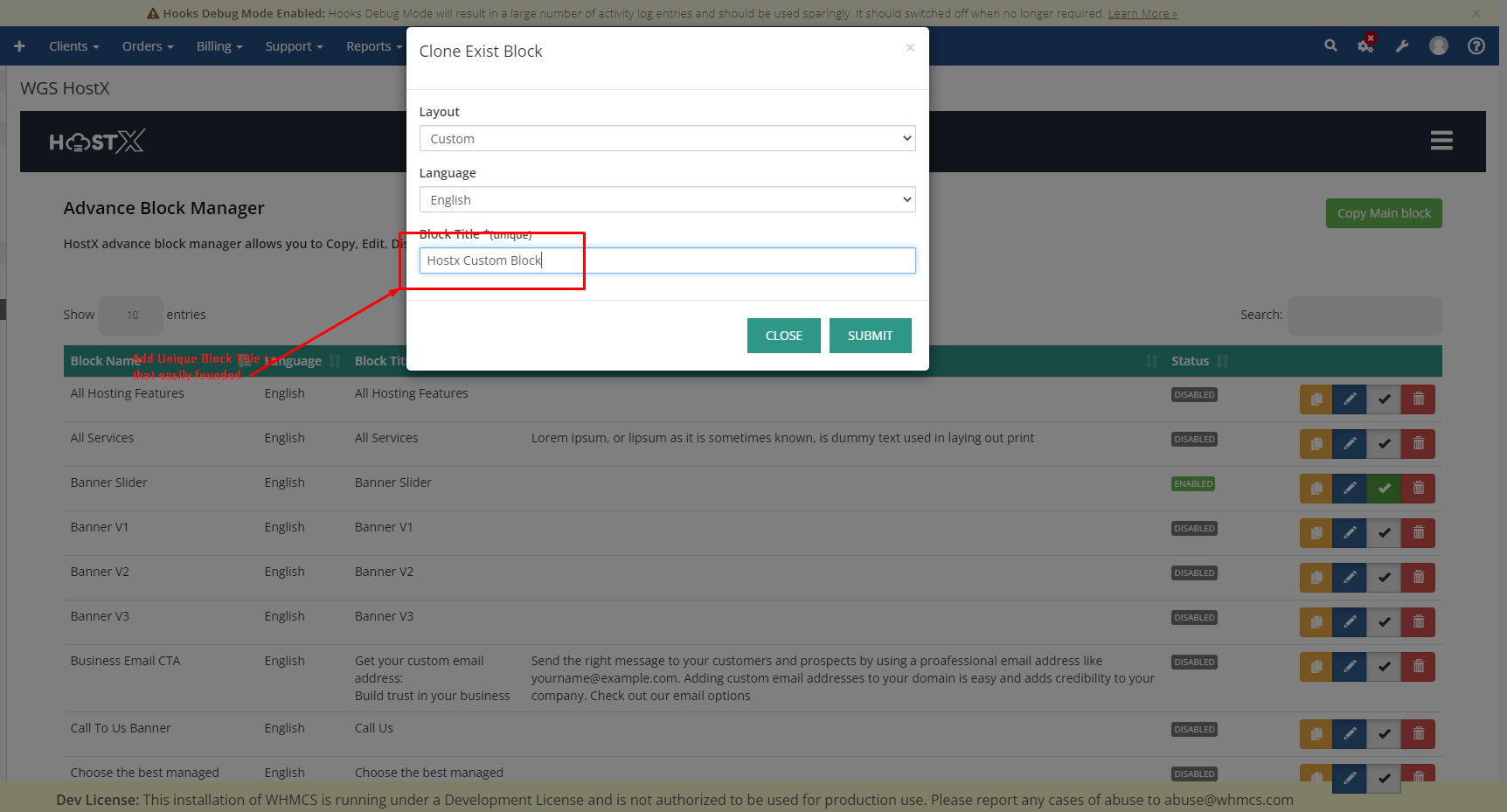Click the ENABLED badge on Banner Slider row

tap(1193, 483)
